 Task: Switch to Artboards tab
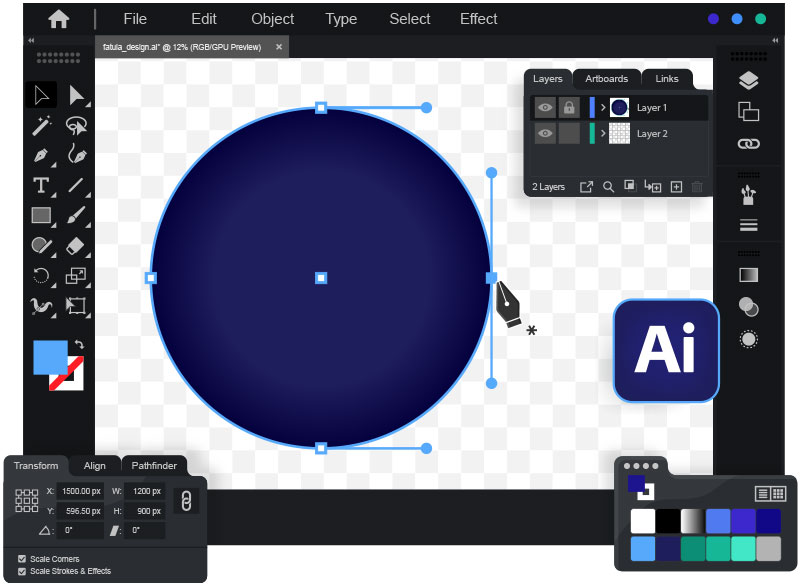607,79
